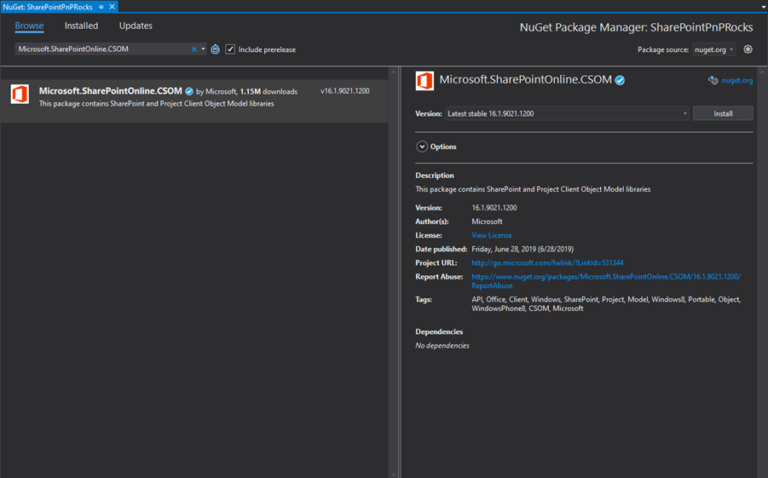
Task: Open the View License link
Action: 491,235
